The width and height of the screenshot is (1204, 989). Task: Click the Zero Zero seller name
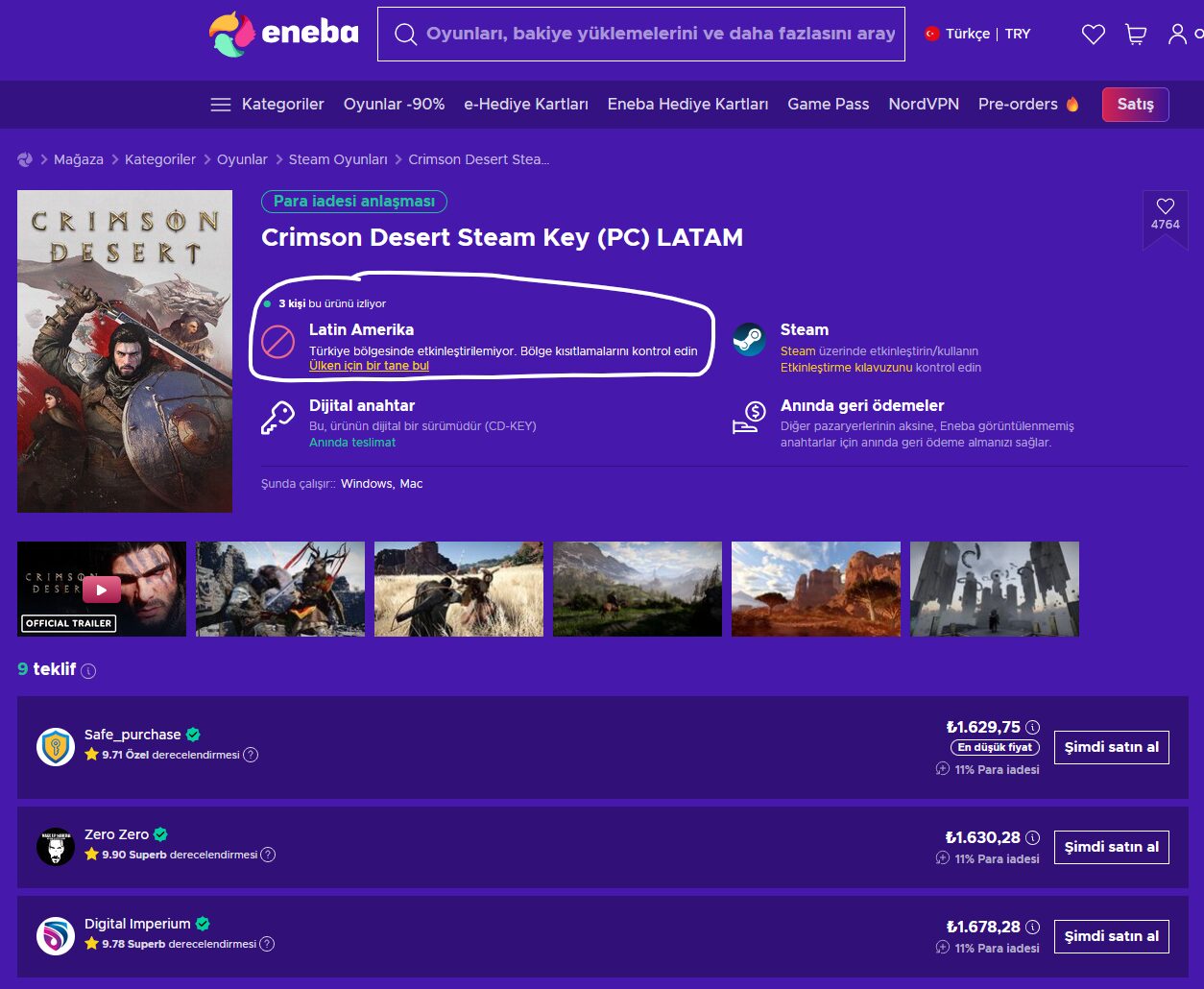coord(116,834)
